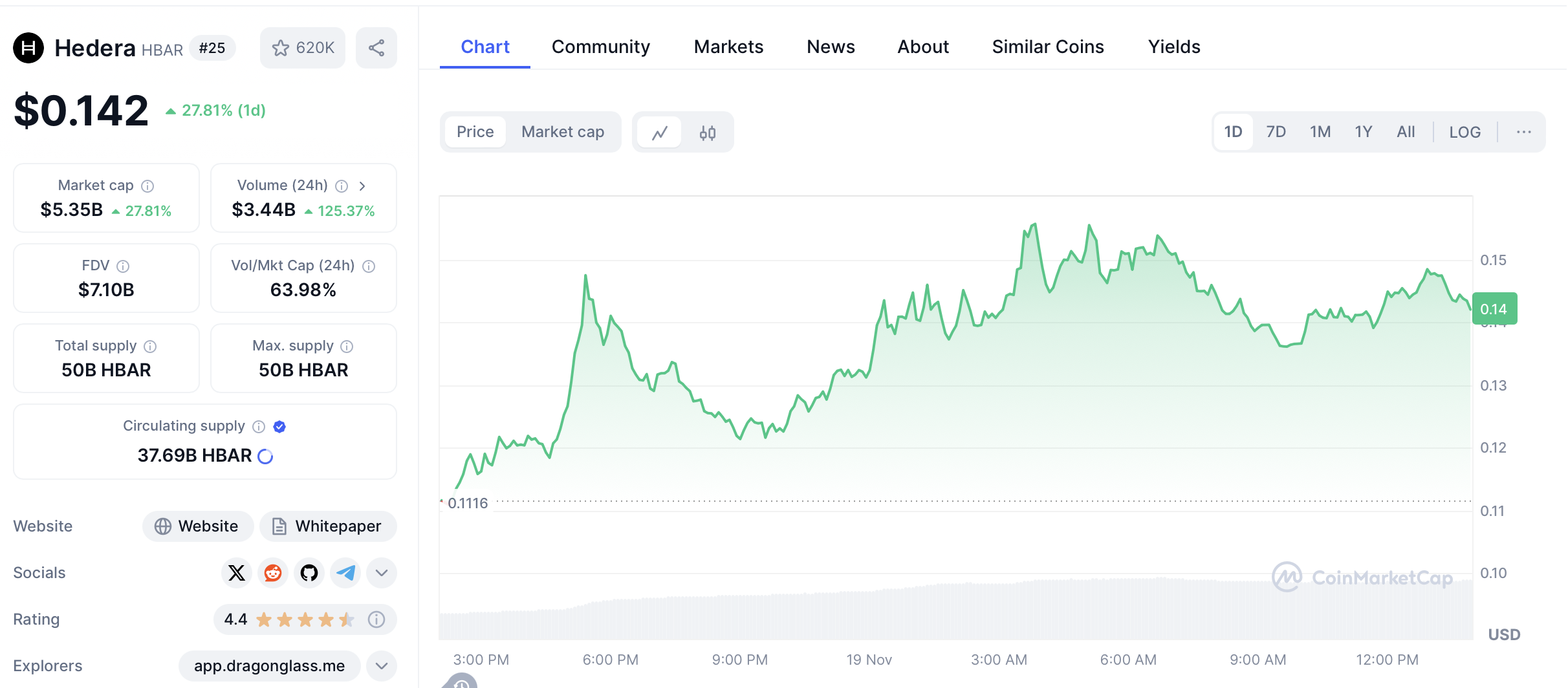Viewport: 1568px width, 688px height.
Task: Open the Similar Coins tab
Action: click(1048, 47)
